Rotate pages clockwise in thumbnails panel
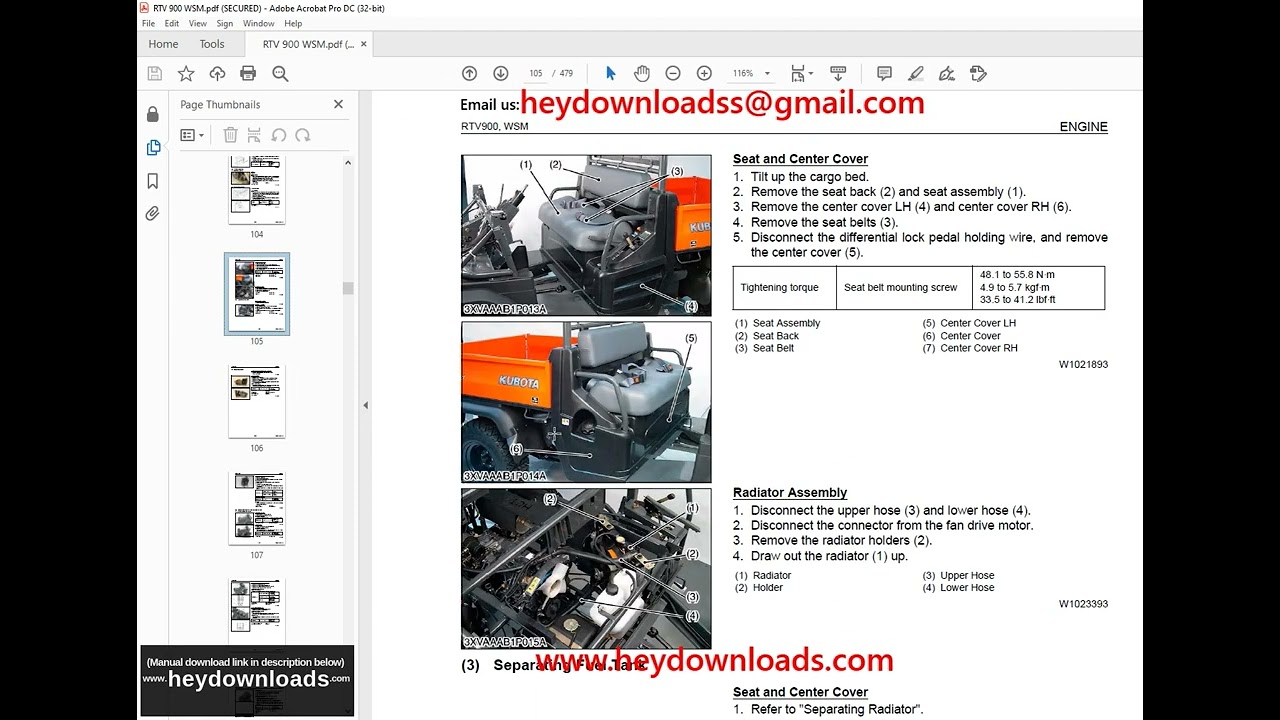The image size is (1280, 720). [303, 135]
